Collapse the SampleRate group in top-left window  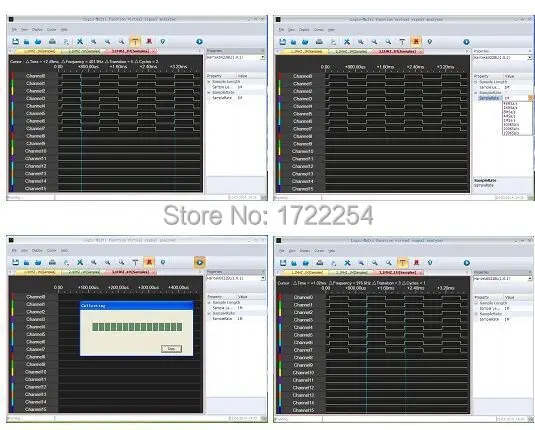coord(209,92)
